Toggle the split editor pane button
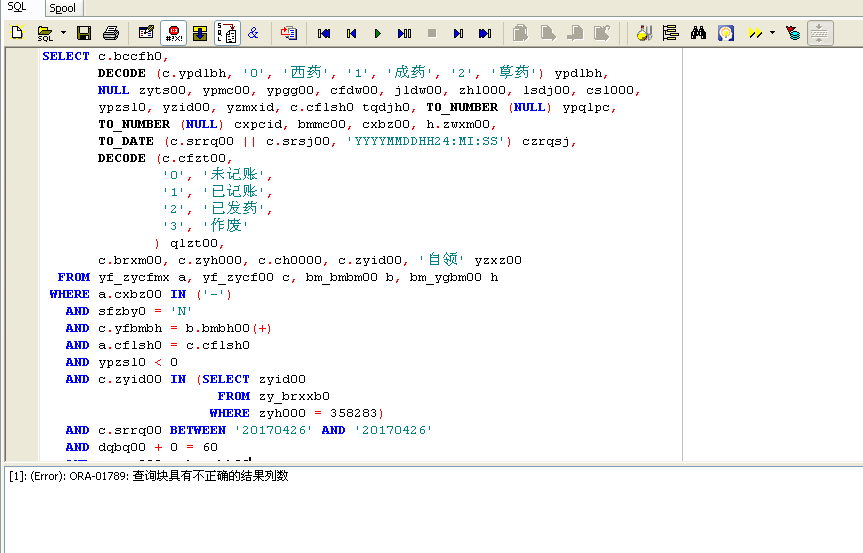The image size is (863, 553). click(819, 33)
